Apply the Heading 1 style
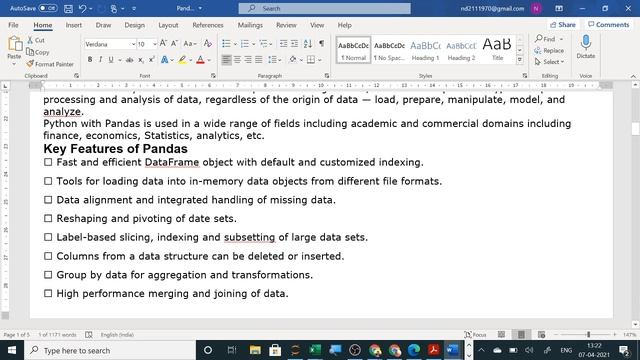The image size is (640, 360). click(425, 50)
